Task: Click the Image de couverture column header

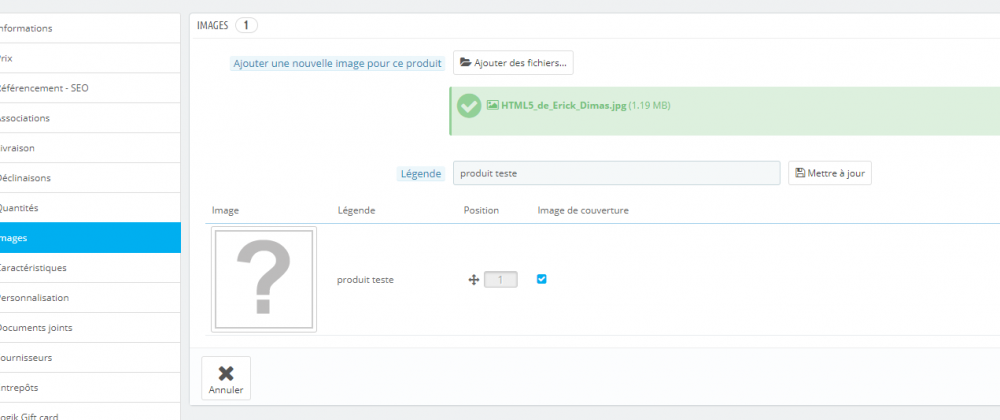Action: [x=584, y=210]
